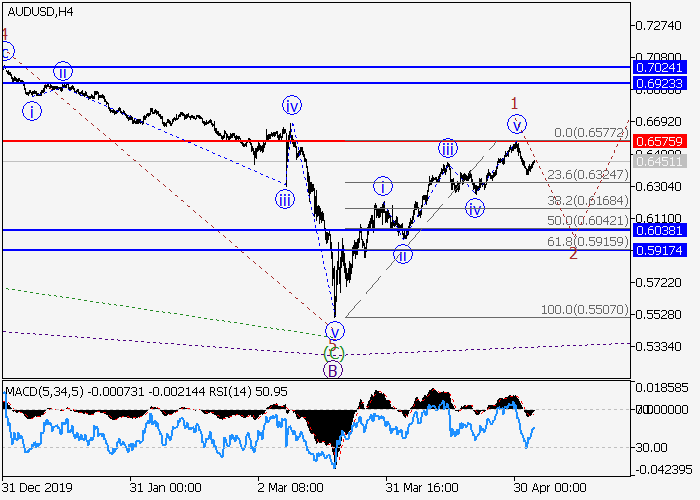This screenshot has height=500, width=700.
Task: Click the gray 0.64511 current price tag
Action: (x=658, y=161)
